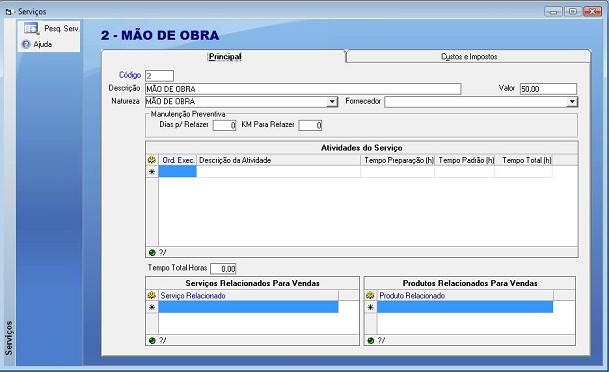
Task: Click green status icon under Produtos Relacionados
Action: click(371, 341)
